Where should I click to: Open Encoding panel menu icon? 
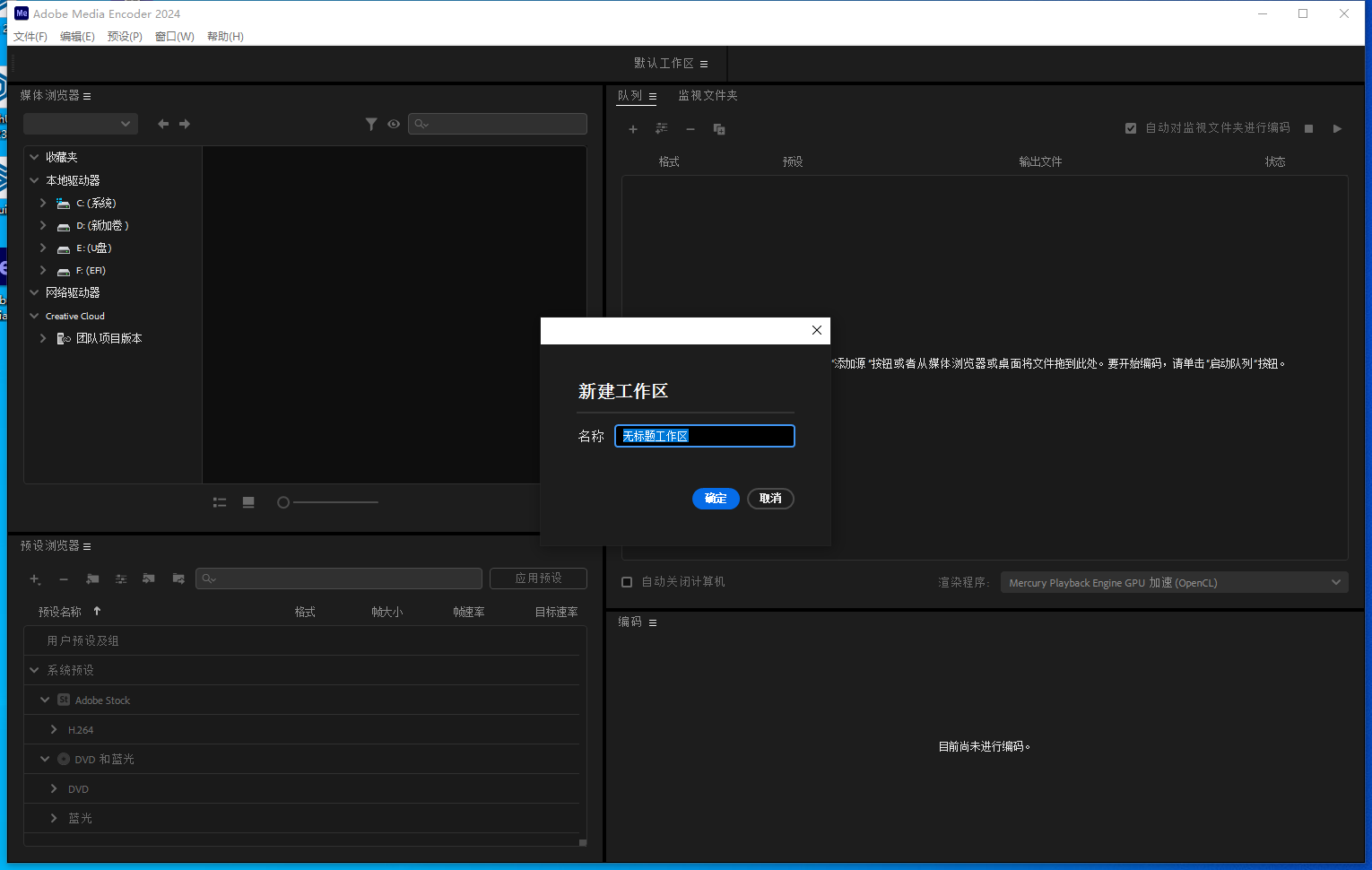(x=653, y=622)
